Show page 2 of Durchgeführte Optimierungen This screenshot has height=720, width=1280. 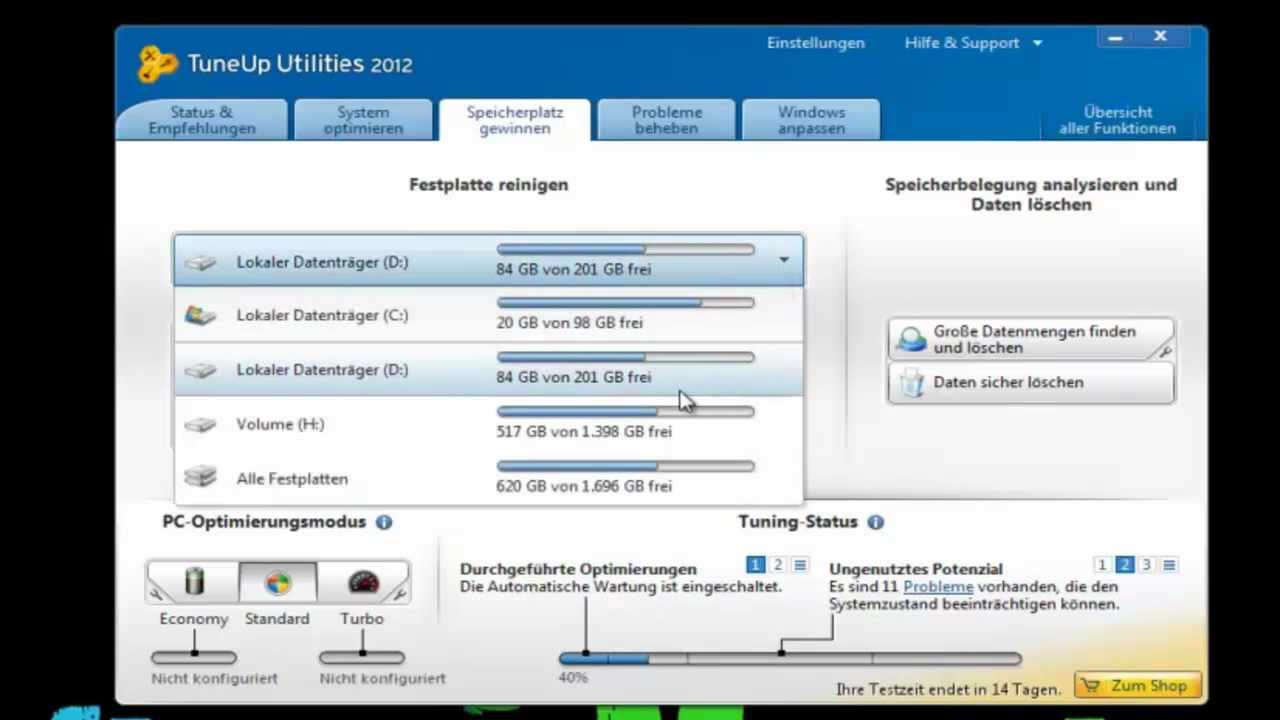pos(778,565)
